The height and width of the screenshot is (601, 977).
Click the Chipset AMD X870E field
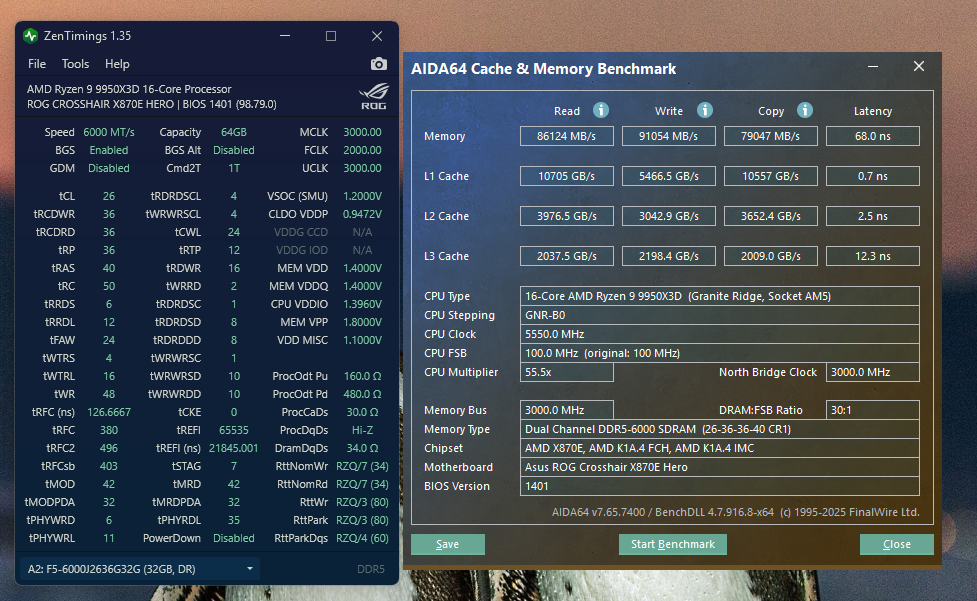point(720,448)
